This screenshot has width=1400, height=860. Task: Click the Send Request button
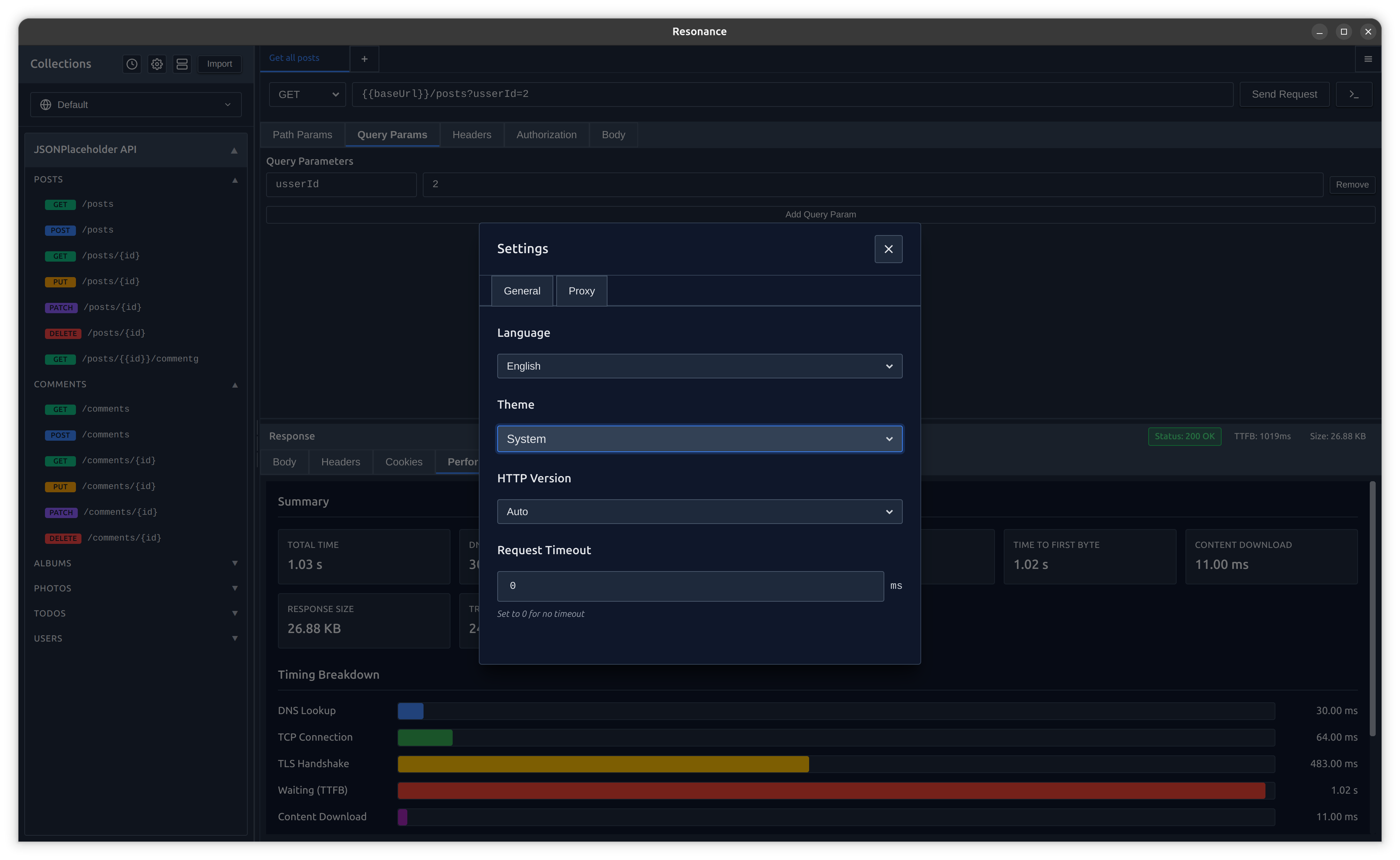pos(1284,94)
